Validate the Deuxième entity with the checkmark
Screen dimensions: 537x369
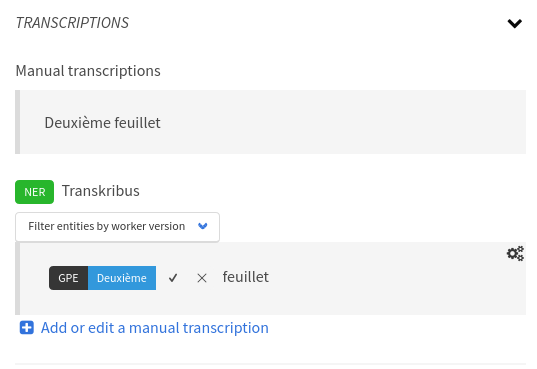[173, 278]
